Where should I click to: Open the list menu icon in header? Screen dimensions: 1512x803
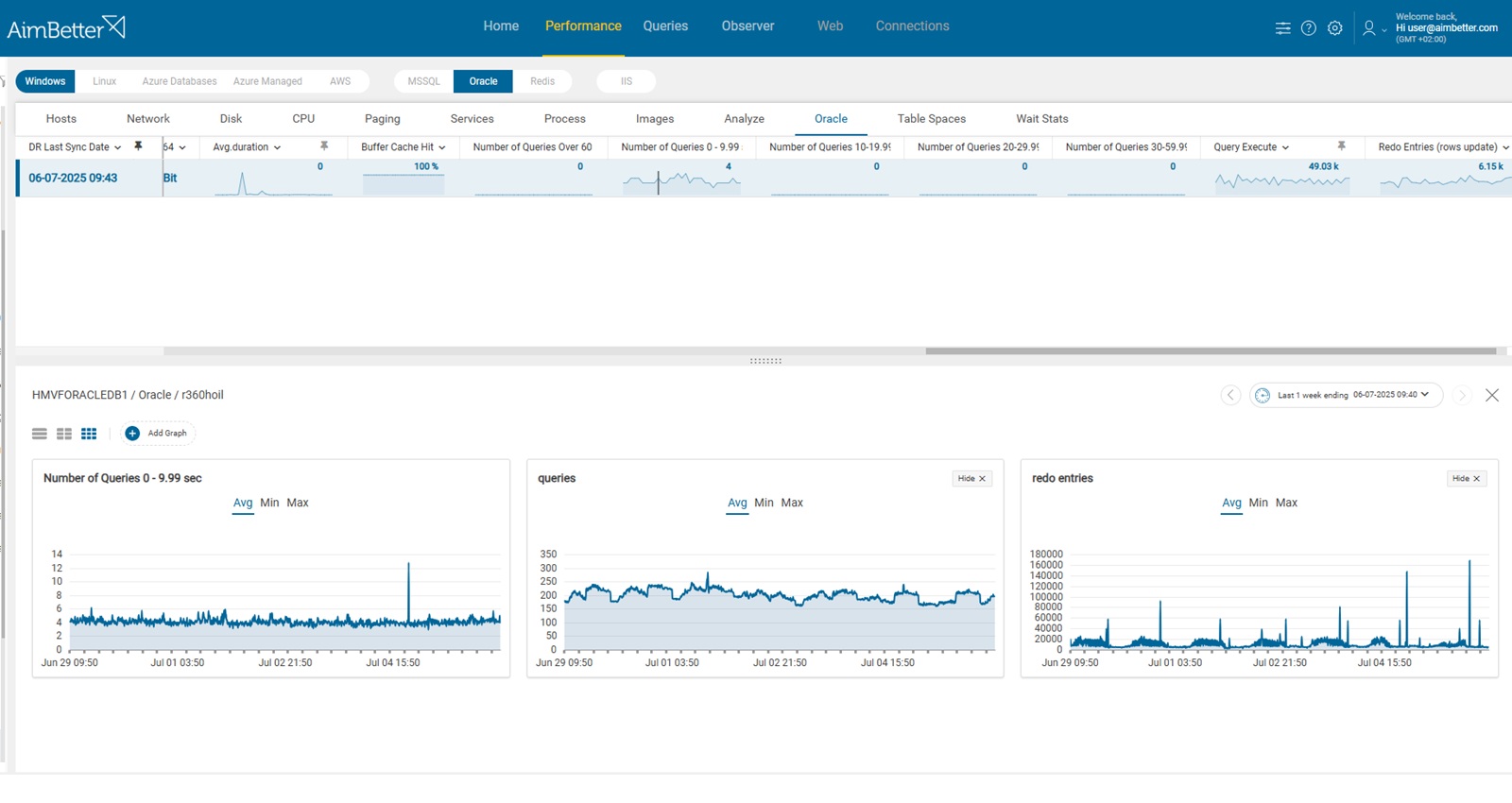[1282, 28]
